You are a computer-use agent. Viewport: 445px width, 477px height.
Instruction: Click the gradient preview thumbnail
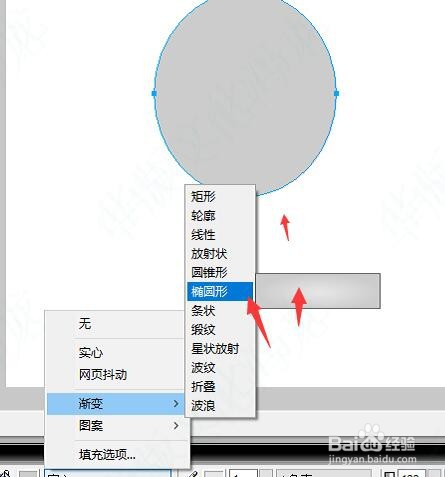click(x=318, y=291)
